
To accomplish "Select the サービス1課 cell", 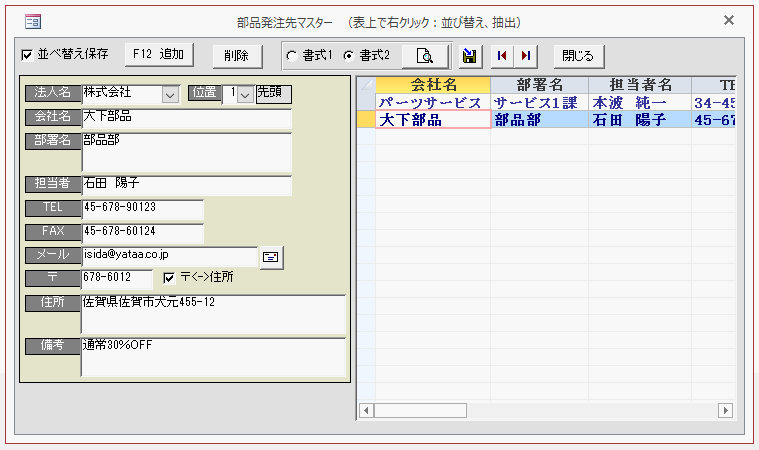I will [x=540, y=103].
